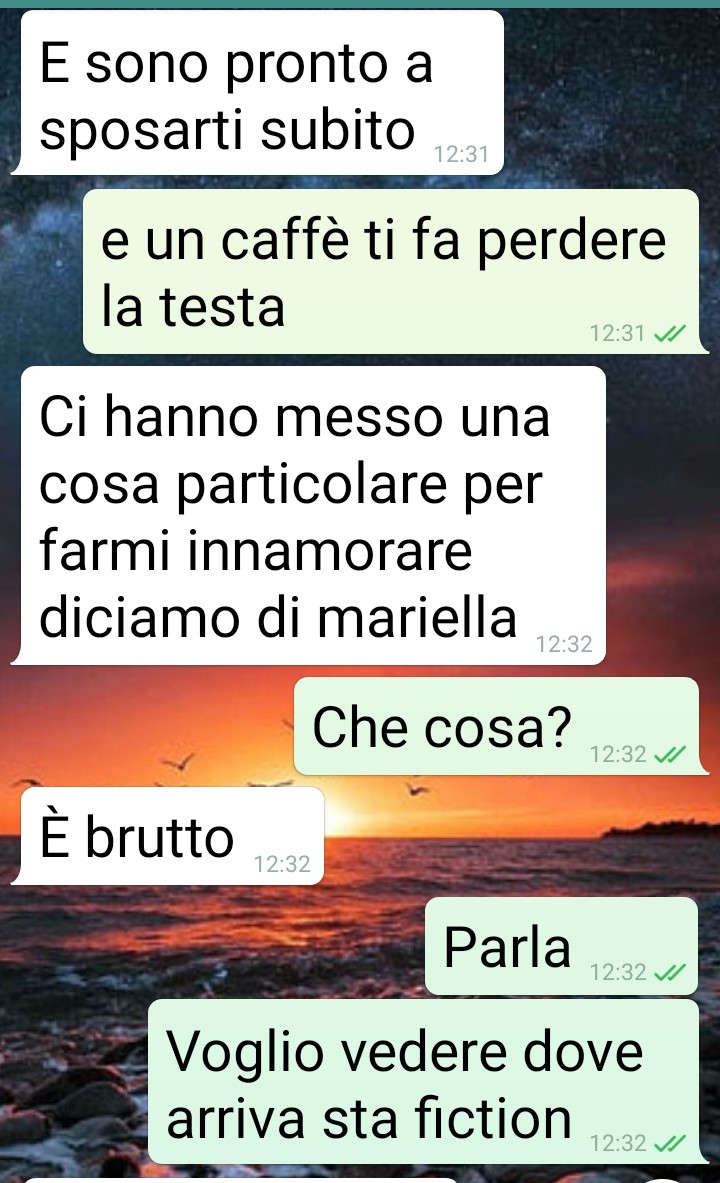Viewport: 720px width, 1183px height.
Task: Tap 12:32 timestamp on 'diciamo di mariella' message
Action: tap(564, 644)
